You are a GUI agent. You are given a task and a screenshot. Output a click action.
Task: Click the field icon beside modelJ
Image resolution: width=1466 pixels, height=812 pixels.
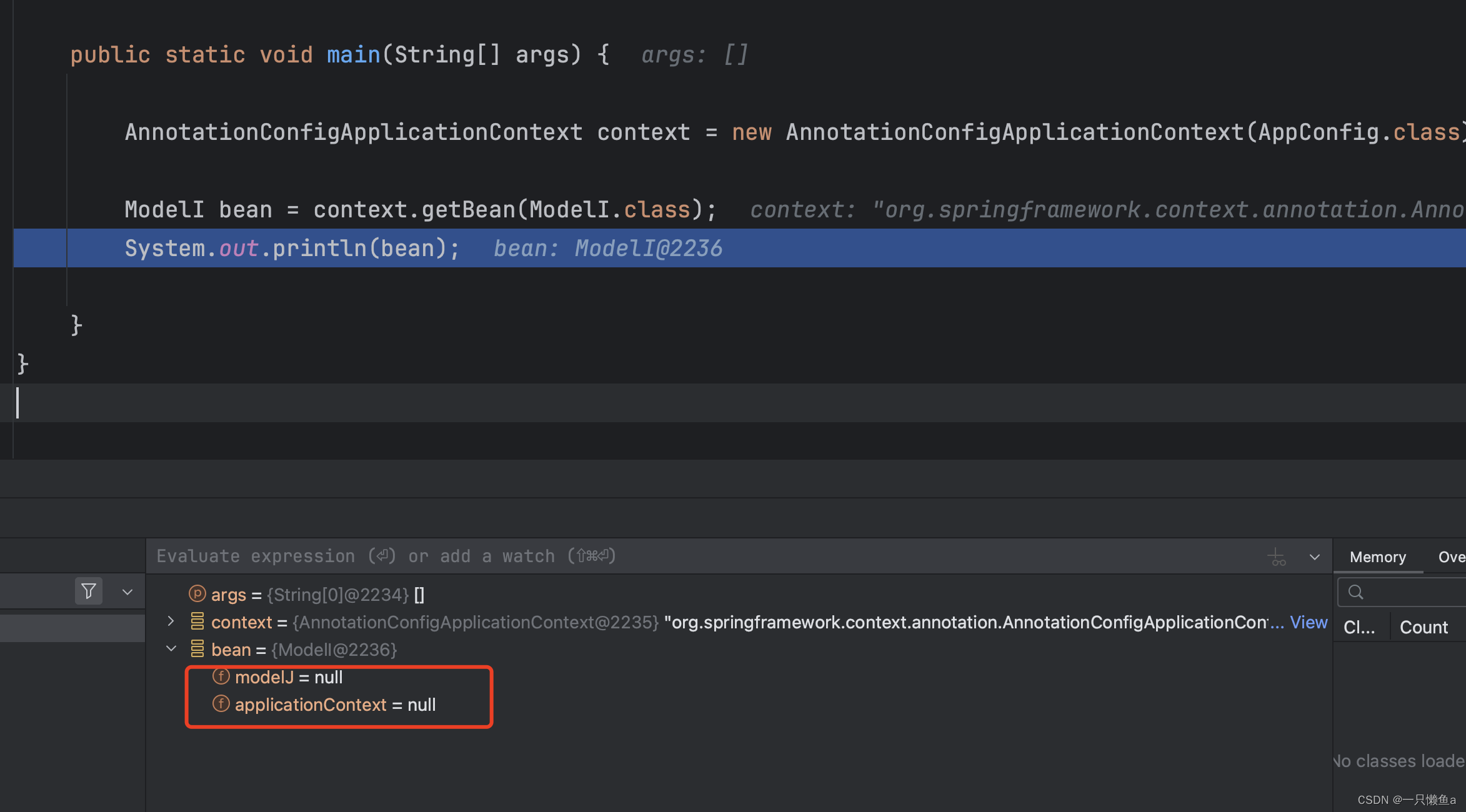(221, 676)
